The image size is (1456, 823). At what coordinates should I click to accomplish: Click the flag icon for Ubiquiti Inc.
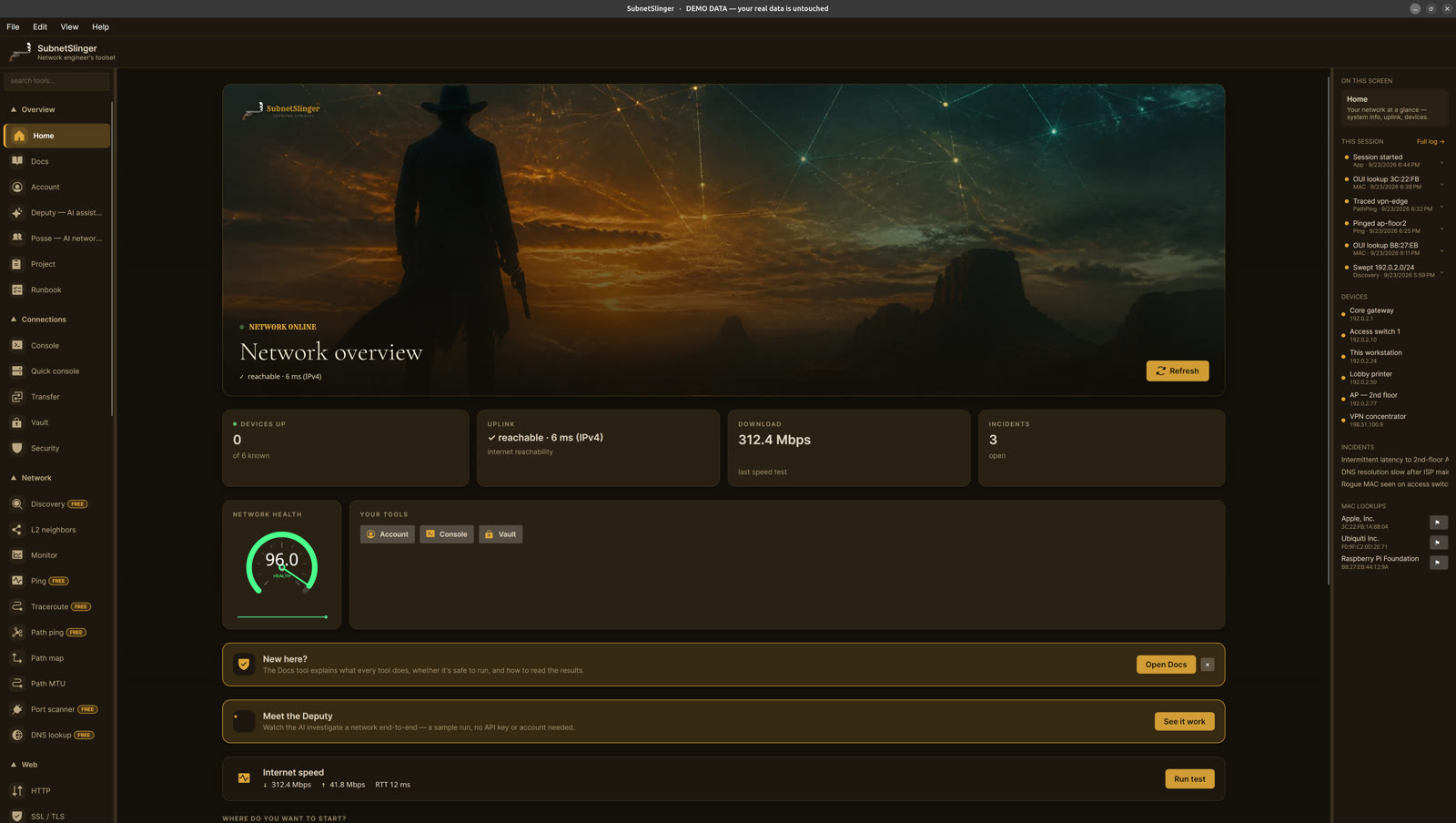pos(1438,543)
